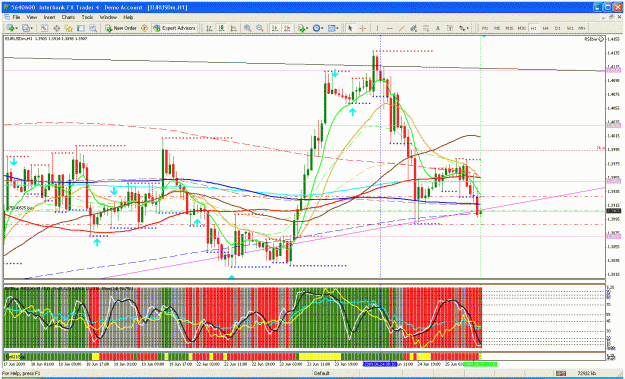Open the File menu
This screenshot has height=379, width=625.
(x=16, y=17)
